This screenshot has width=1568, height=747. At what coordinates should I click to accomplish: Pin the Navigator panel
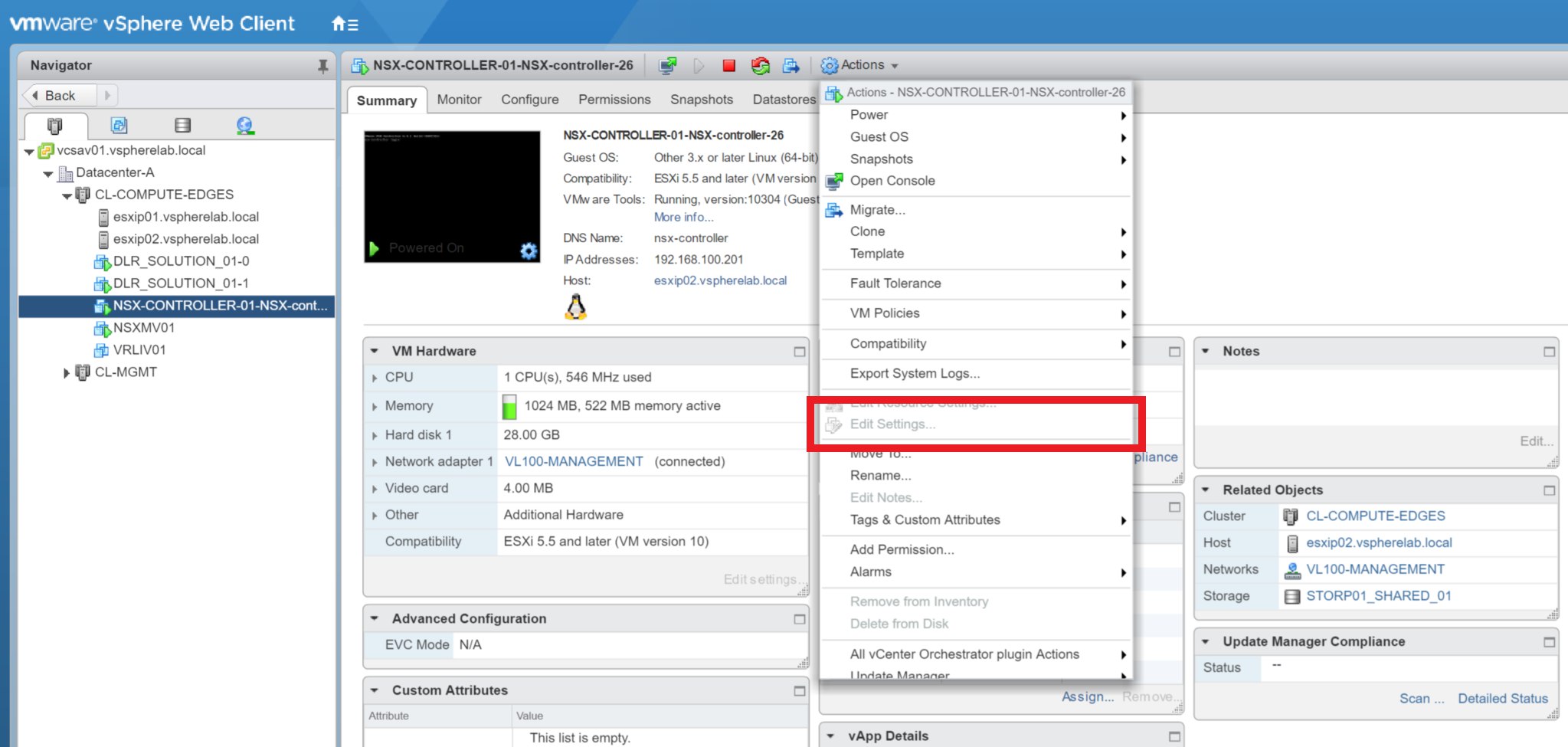tap(322, 66)
